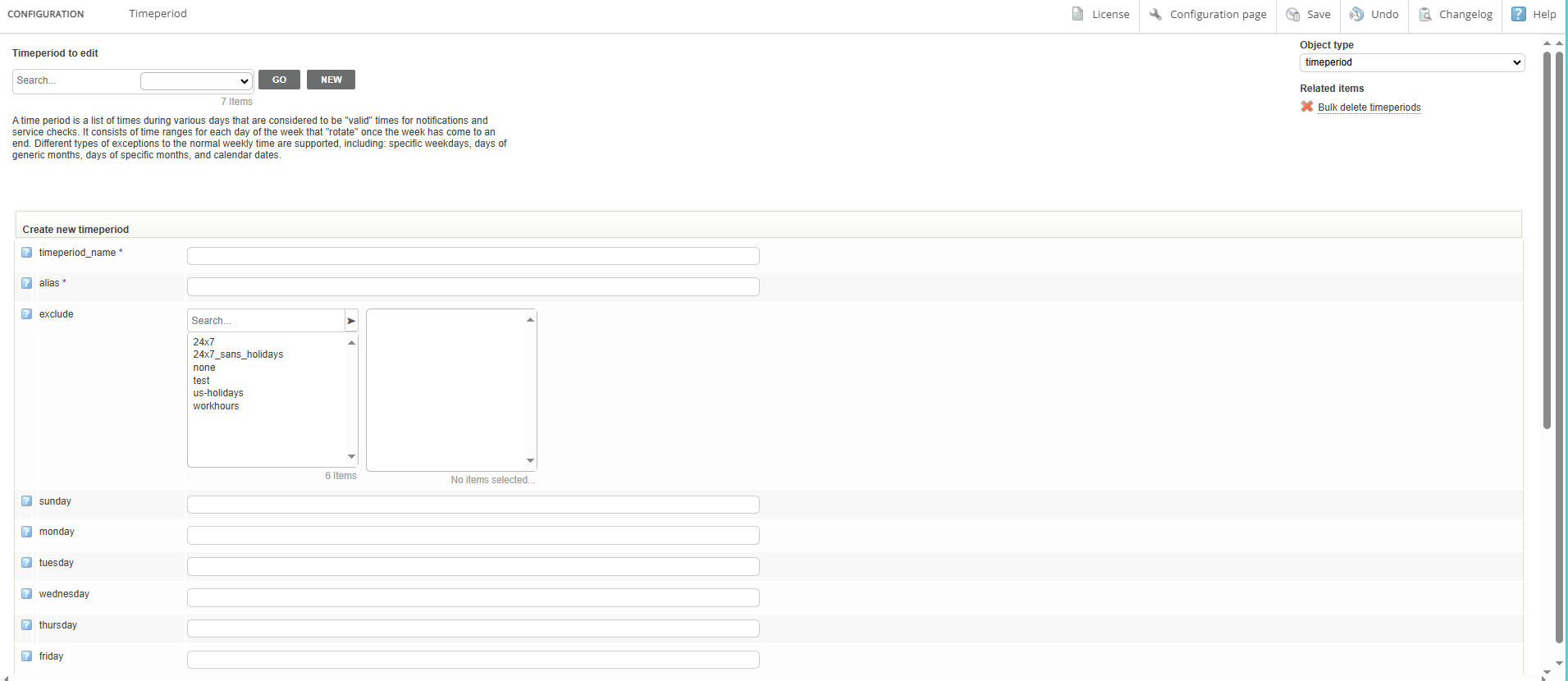1568x681 pixels.
Task: Click the page vertical scrollbar
Action: 1547,246
